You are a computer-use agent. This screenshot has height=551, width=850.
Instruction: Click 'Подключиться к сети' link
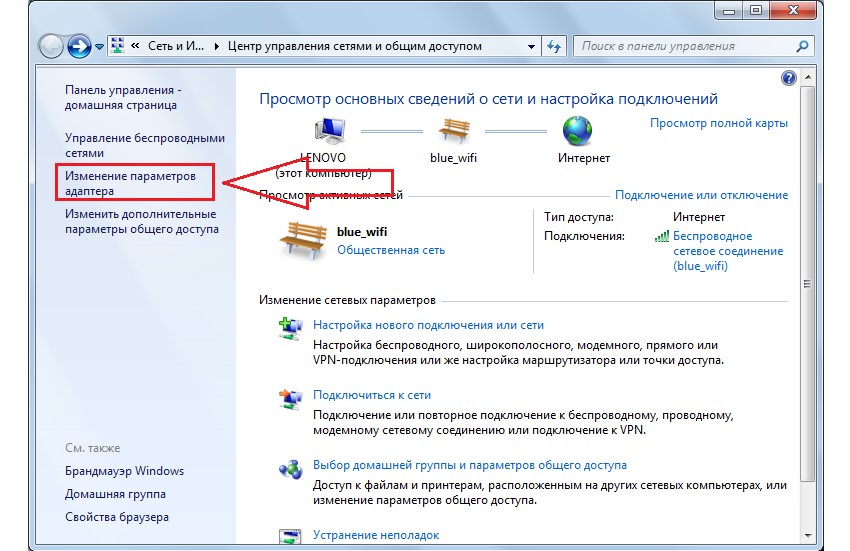[x=372, y=395]
